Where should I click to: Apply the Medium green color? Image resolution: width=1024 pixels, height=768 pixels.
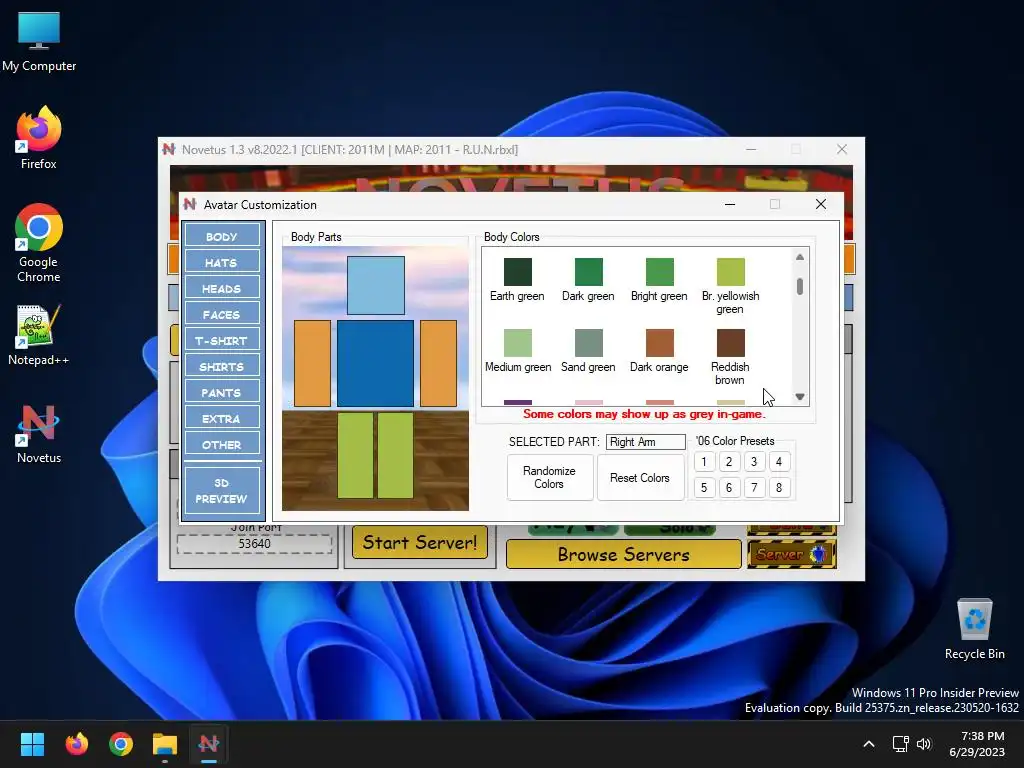517,343
